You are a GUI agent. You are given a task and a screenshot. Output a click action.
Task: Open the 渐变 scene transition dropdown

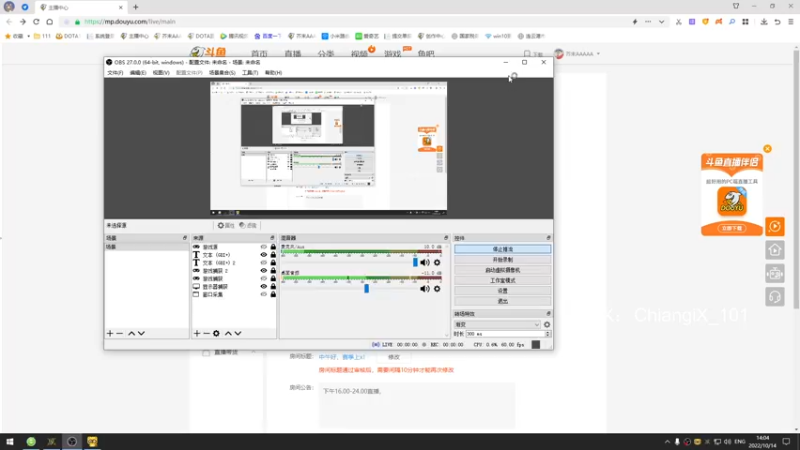(x=497, y=324)
